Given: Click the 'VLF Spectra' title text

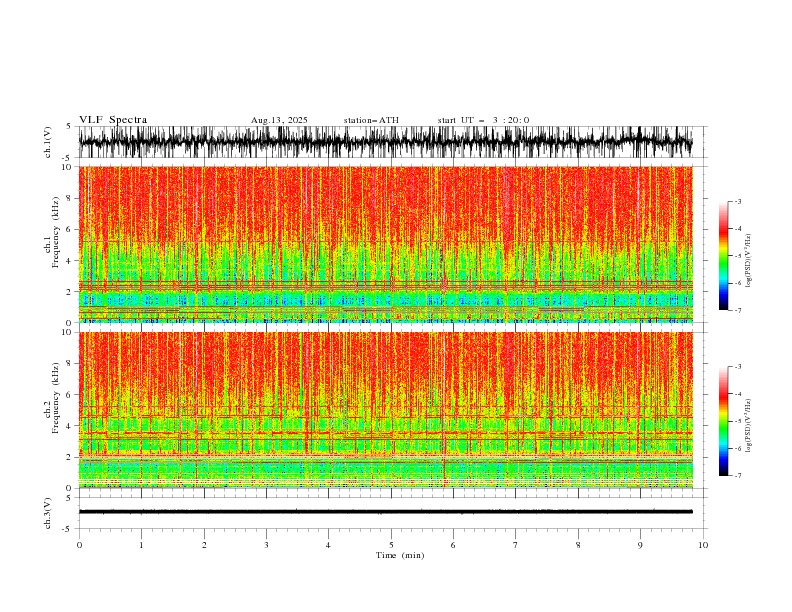Looking at the screenshot, I should (x=113, y=120).
